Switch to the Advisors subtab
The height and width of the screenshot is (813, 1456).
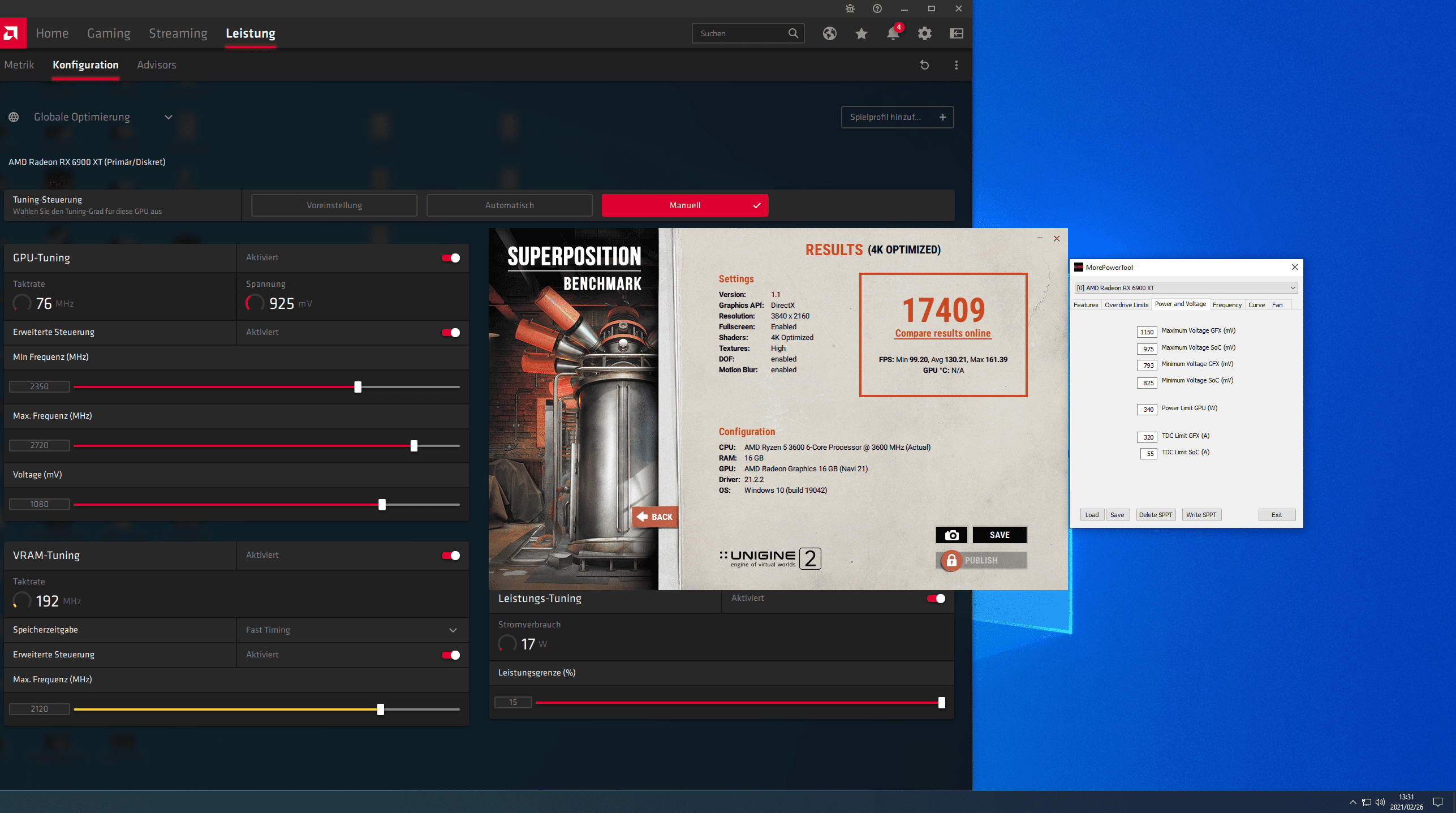click(156, 65)
